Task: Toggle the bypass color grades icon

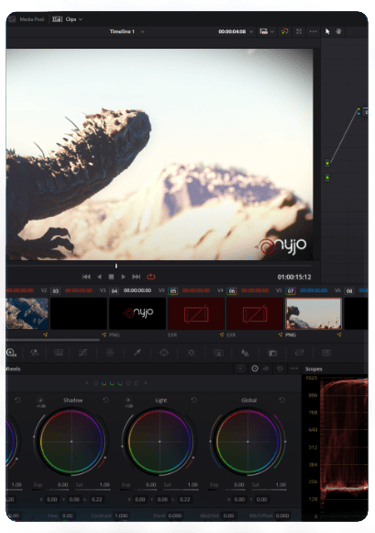Action: 285,31
